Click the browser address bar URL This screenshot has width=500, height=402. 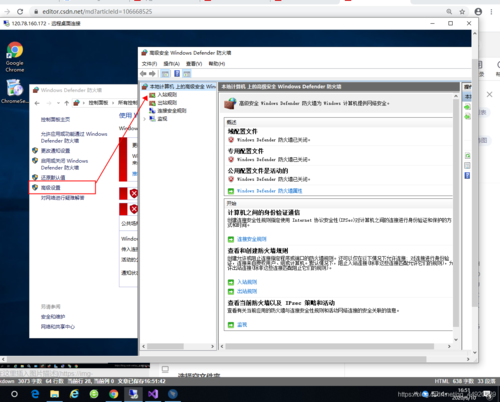coord(97,12)
